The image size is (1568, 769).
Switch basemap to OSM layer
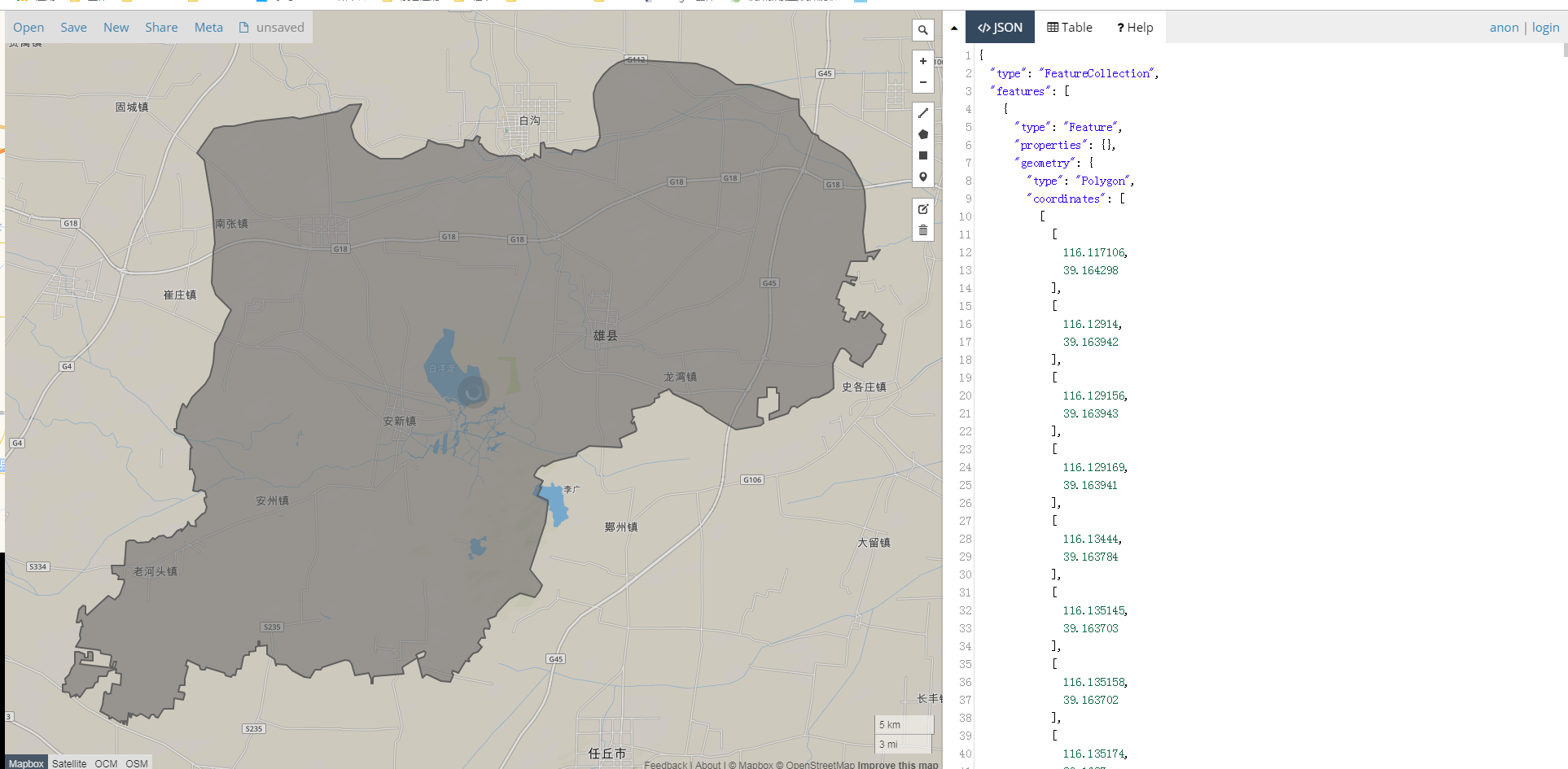click(x=136, y=763)
